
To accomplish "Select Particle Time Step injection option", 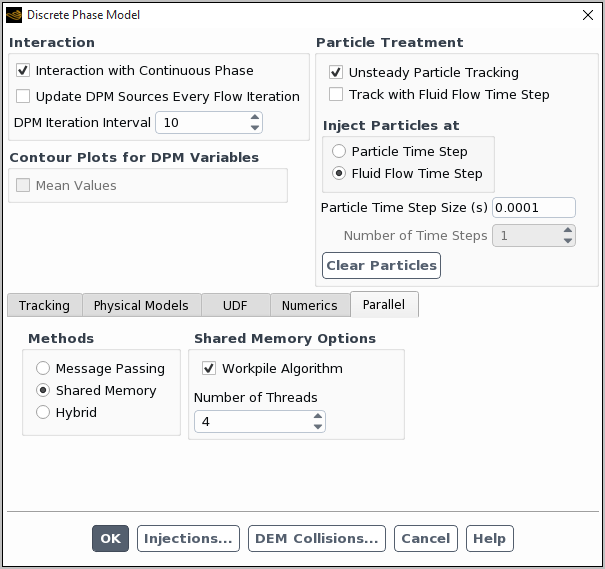I will pyautogui.click(x=339, y=152).
